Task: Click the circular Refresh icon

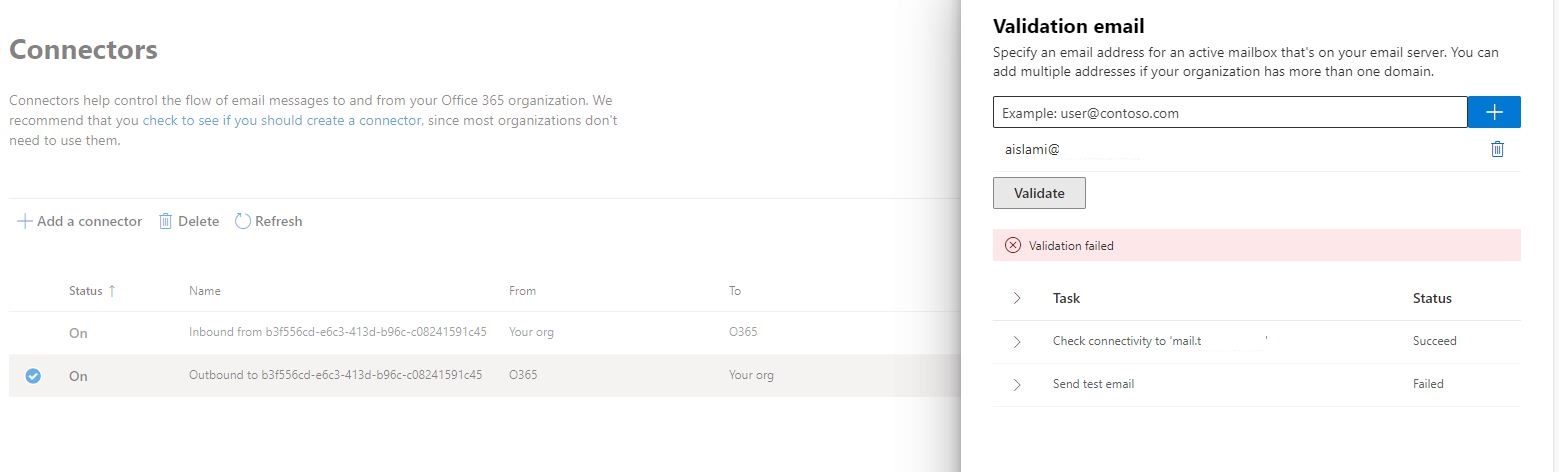Action: [x=242, y=221]
